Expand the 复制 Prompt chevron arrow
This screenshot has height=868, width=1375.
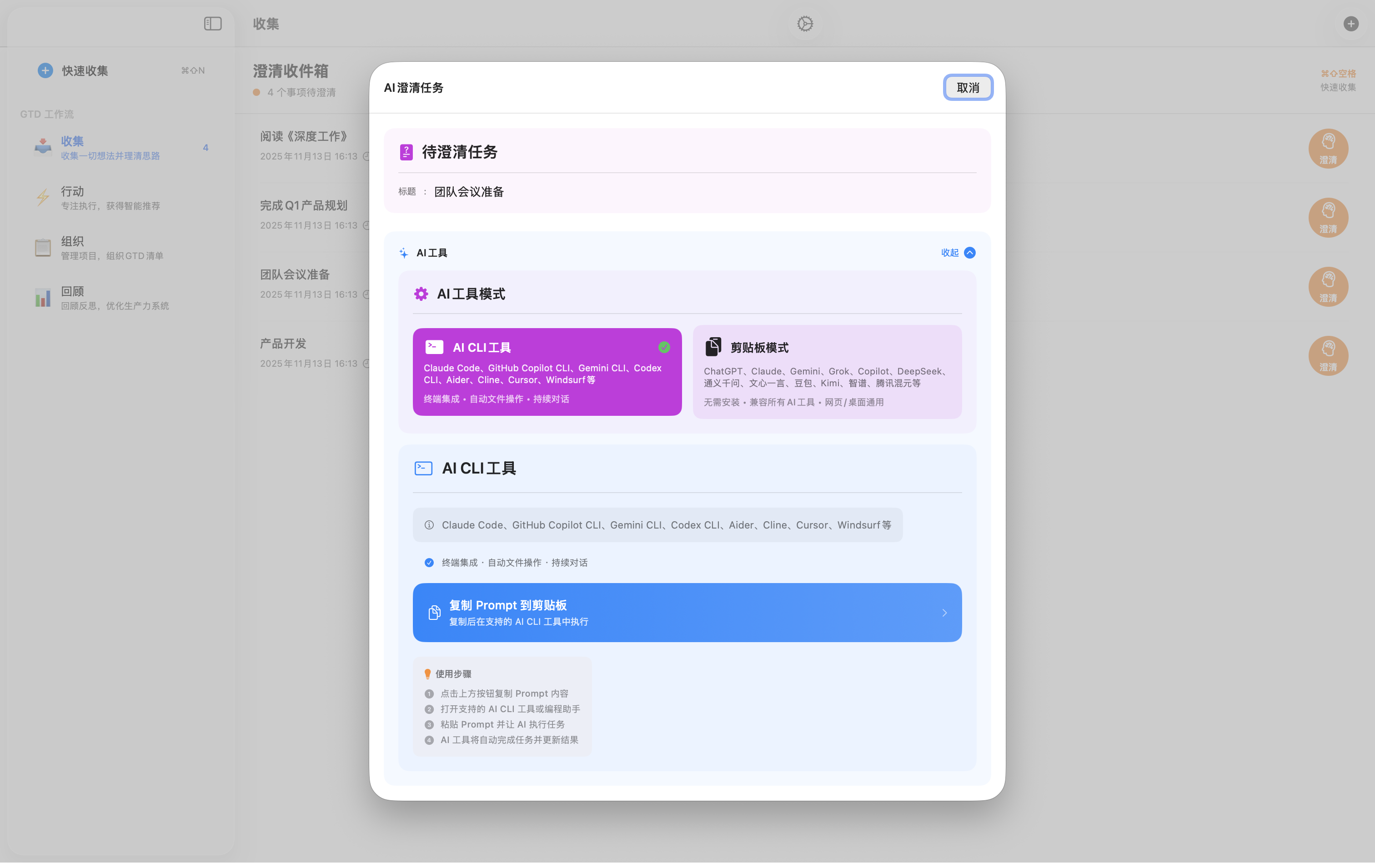944,612
